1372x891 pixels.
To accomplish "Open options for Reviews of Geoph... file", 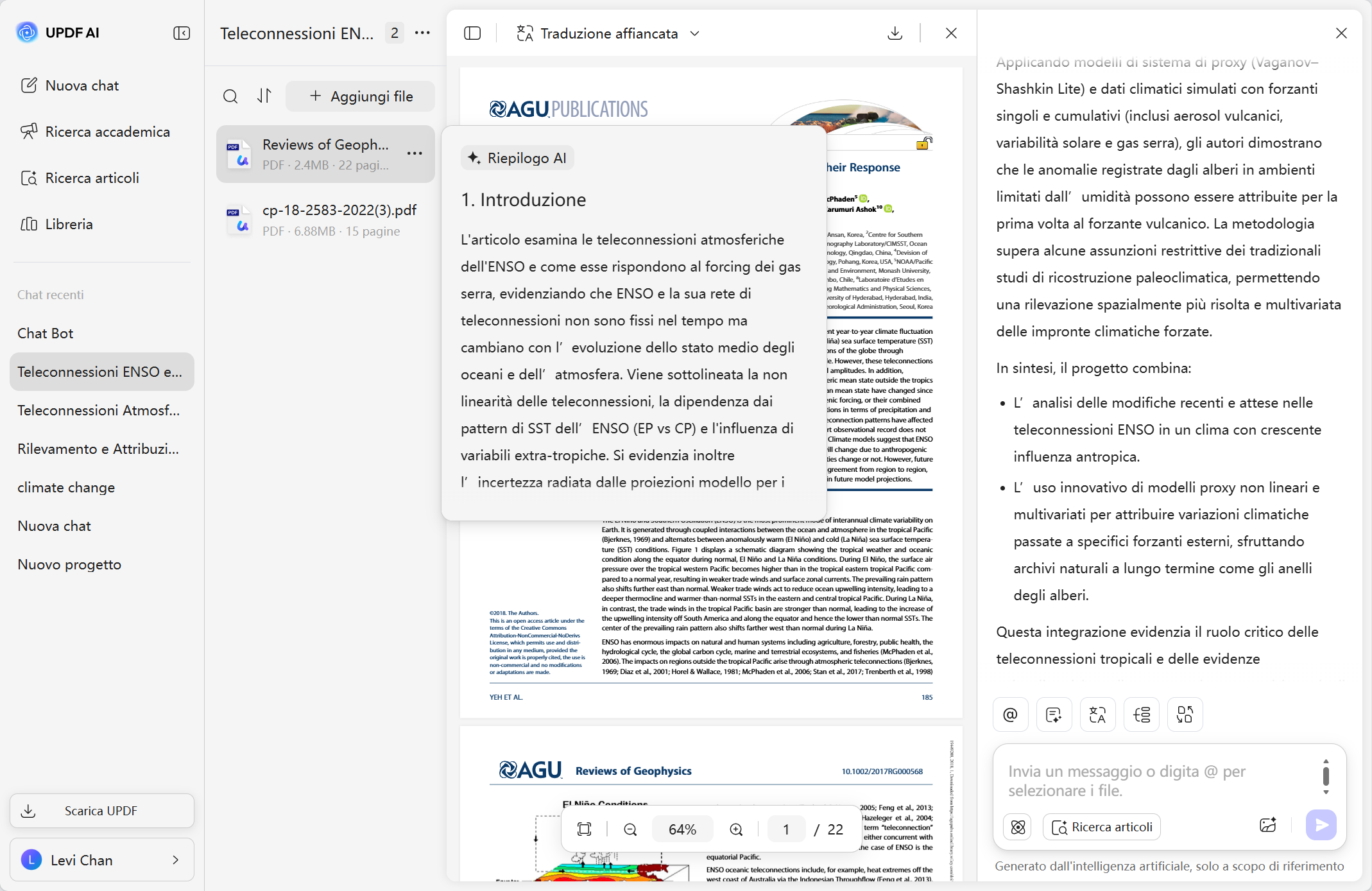I will pyautogui.click(x=415, y=153).
